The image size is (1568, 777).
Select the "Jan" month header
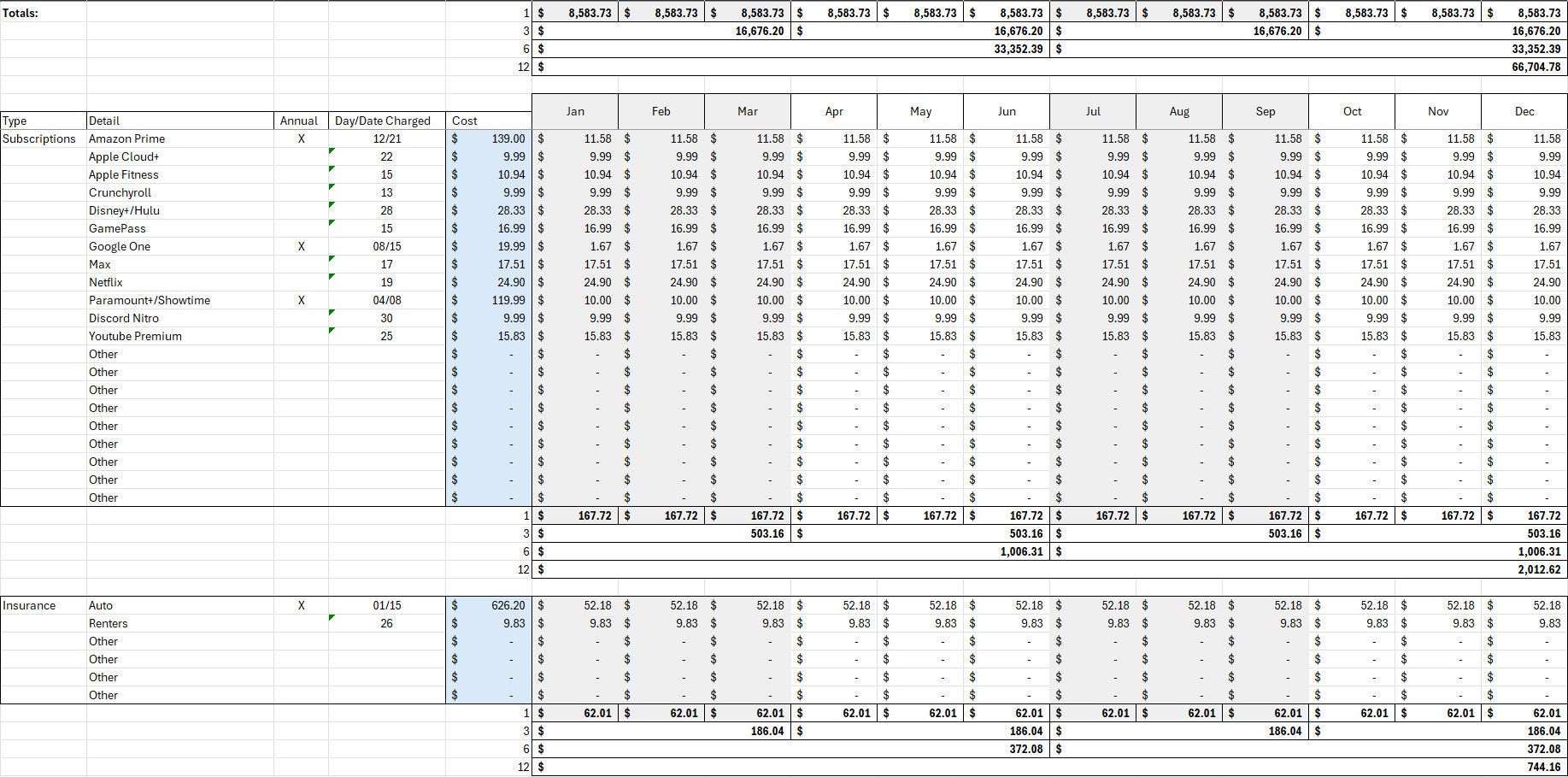coord(575,111)
